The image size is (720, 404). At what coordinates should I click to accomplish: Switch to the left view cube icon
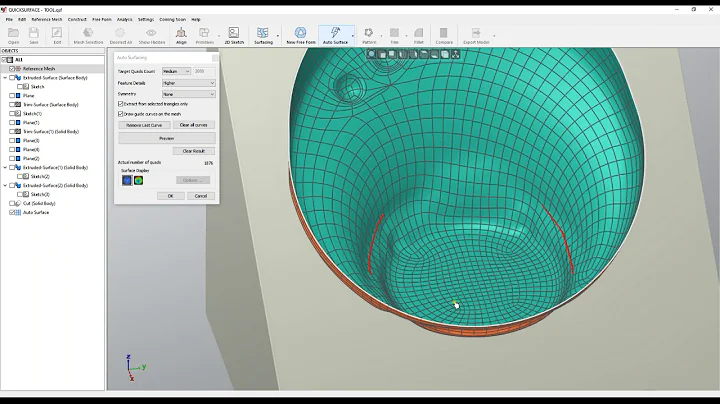[x=403, y=54]
